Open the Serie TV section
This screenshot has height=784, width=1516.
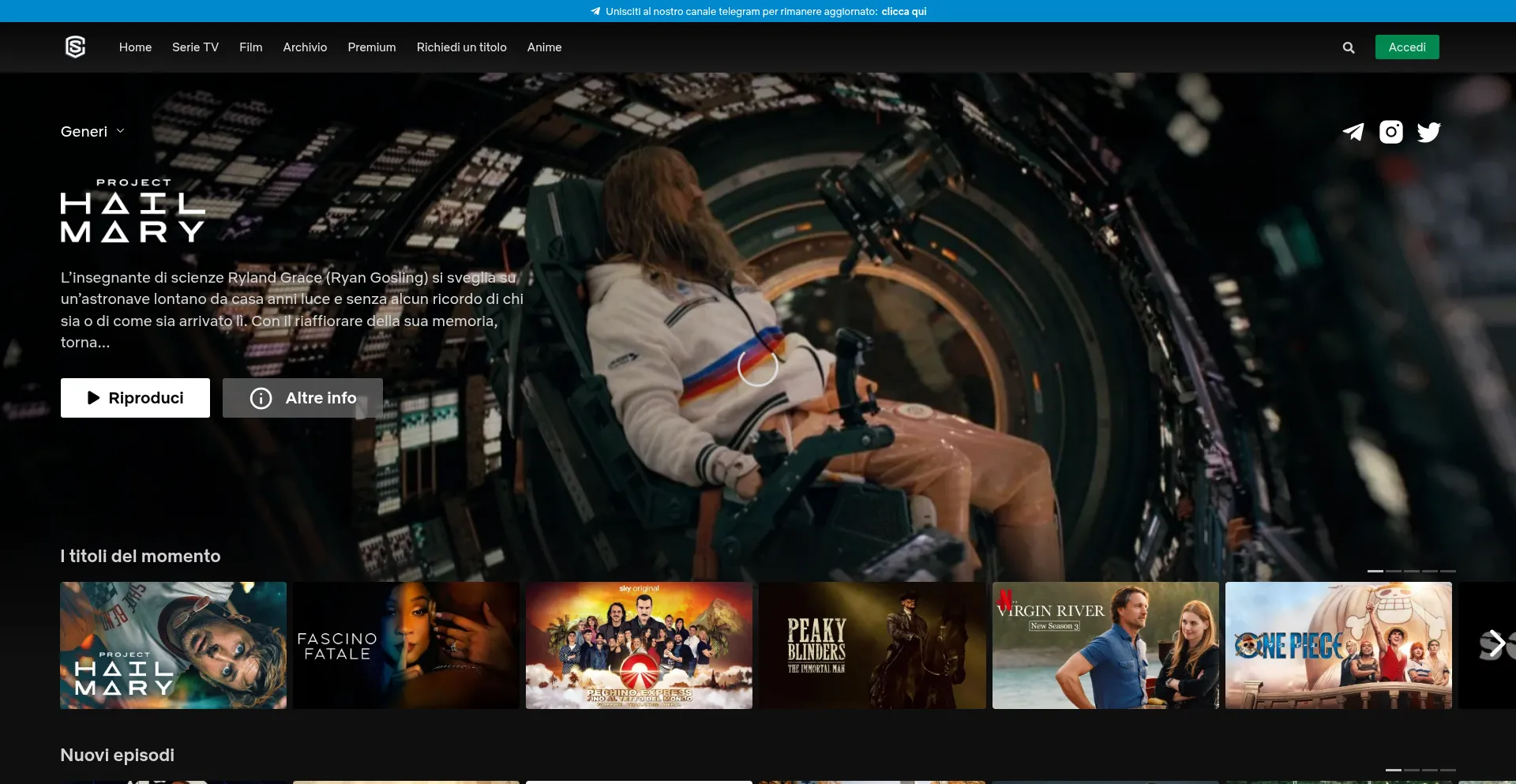coord(195,47)
